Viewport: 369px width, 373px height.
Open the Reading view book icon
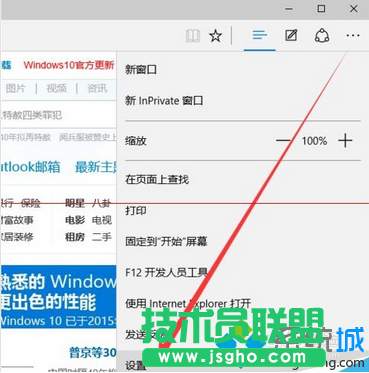point(193,36)
